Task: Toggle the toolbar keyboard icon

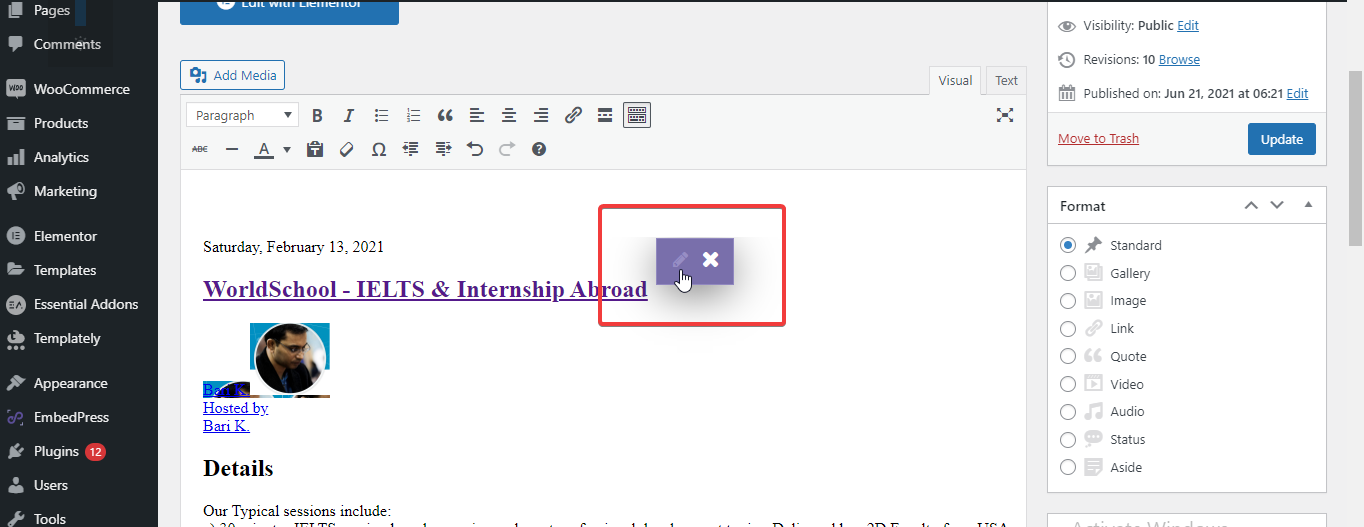Action: click(637, 115)
